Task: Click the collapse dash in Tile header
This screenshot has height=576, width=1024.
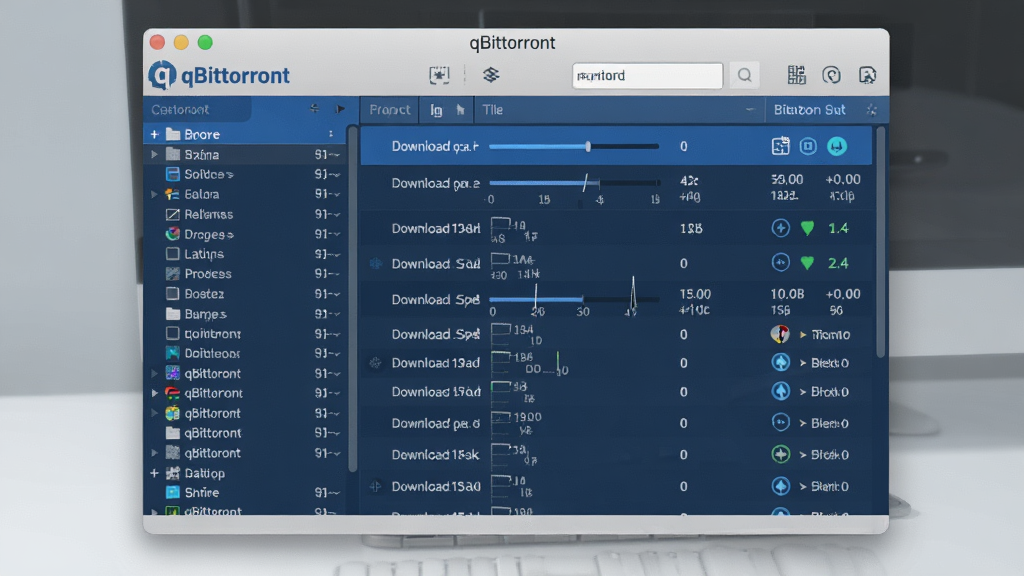Action: coord(750,110)
